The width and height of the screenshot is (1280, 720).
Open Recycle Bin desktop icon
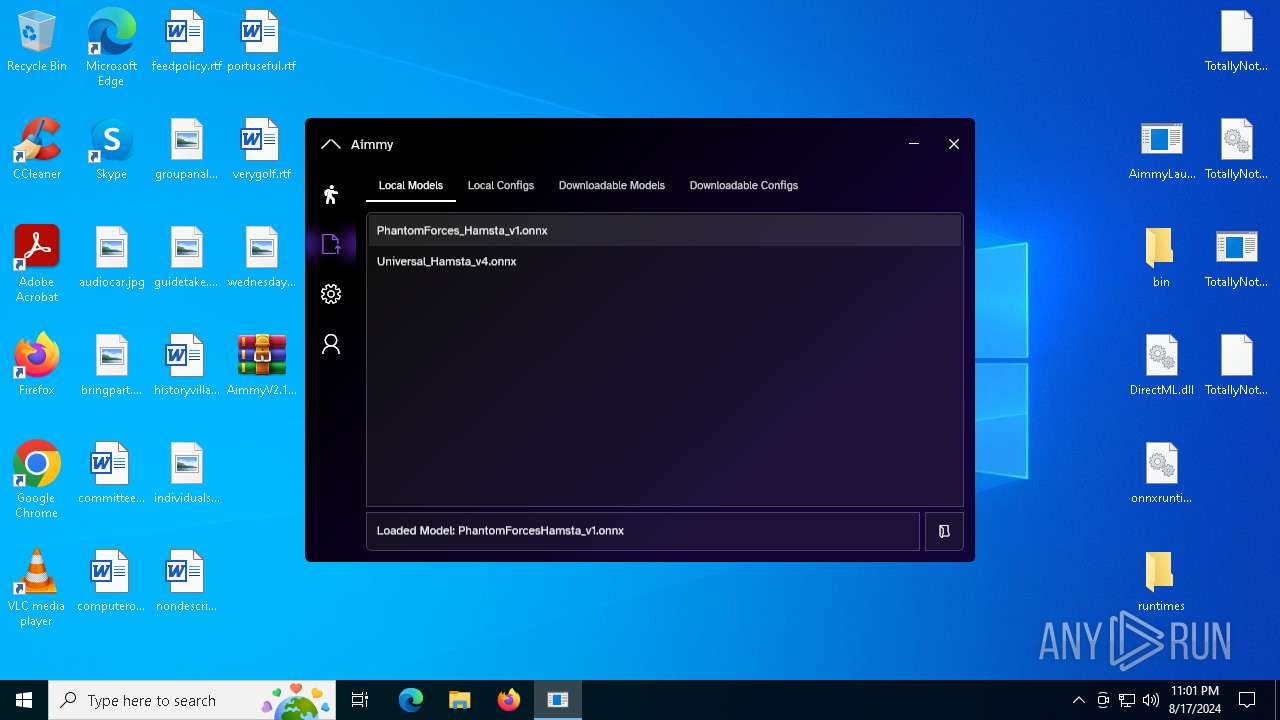[x=37, y=42]
